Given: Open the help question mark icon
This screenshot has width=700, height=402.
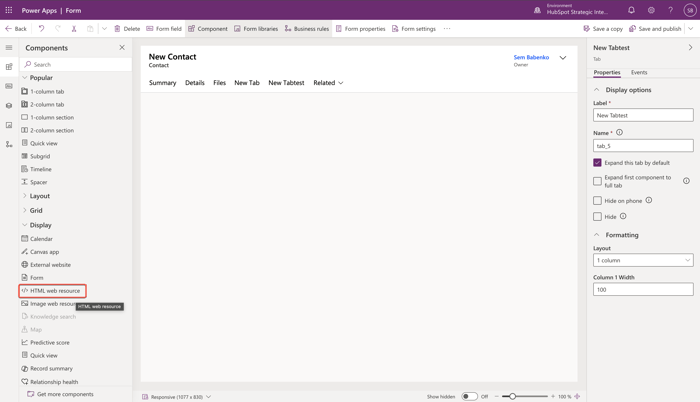Looking at the screenshot, I should (671, 10).
